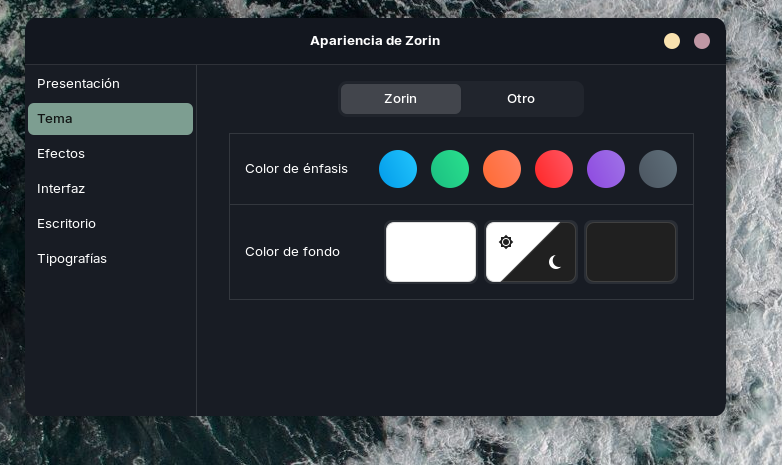
Task: Open the Tipografías section
Action: 110,258
